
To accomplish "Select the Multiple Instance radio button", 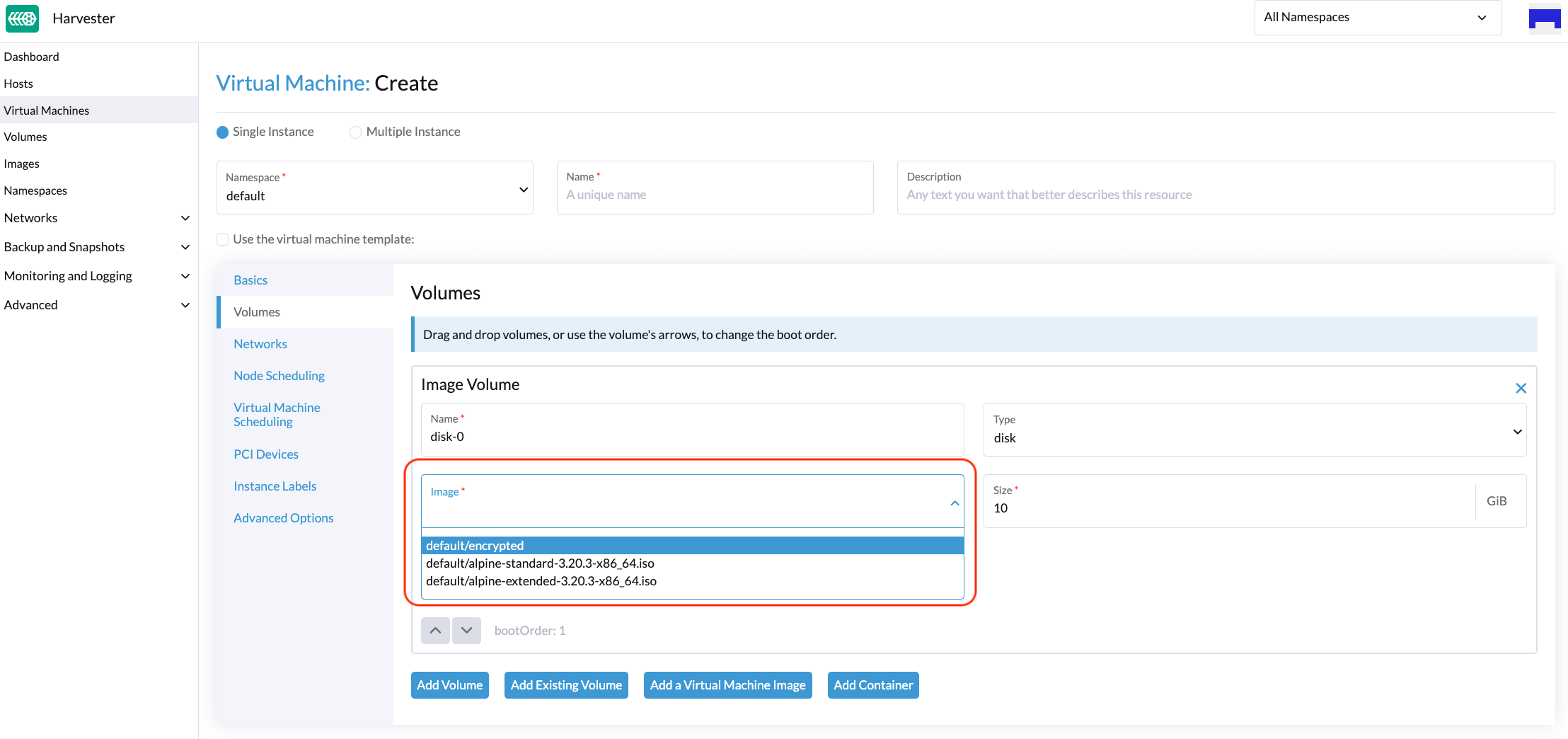I will point(355,132).
